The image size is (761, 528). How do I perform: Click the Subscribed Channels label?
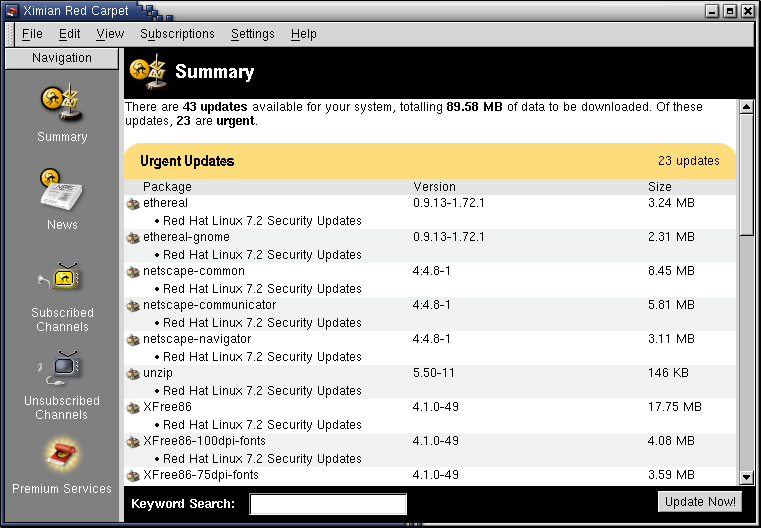pyautogui.click(x=62, y=320)
